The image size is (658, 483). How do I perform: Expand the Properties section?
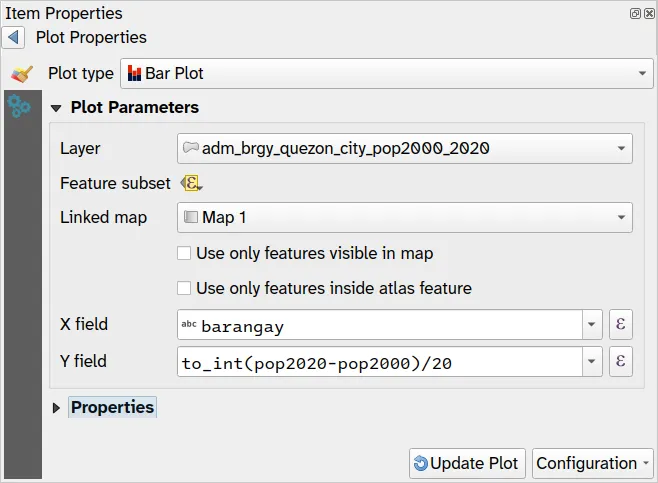click(x=56, y=408)
